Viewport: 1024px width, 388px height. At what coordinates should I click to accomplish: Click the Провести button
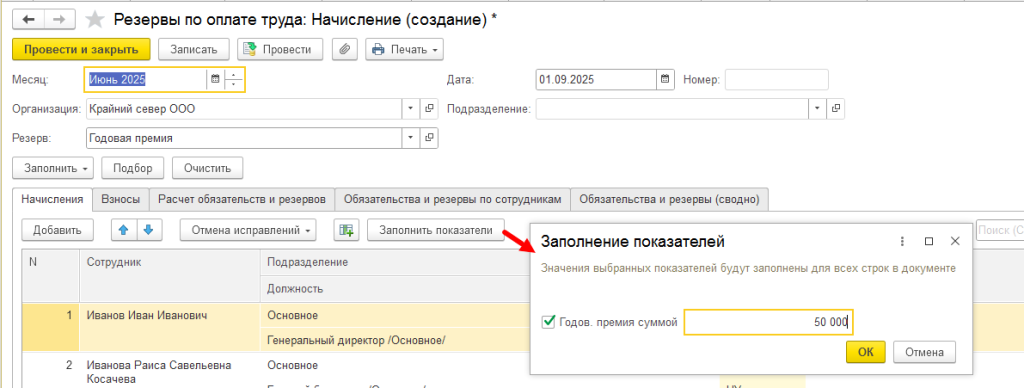click(x=280, y=49)
